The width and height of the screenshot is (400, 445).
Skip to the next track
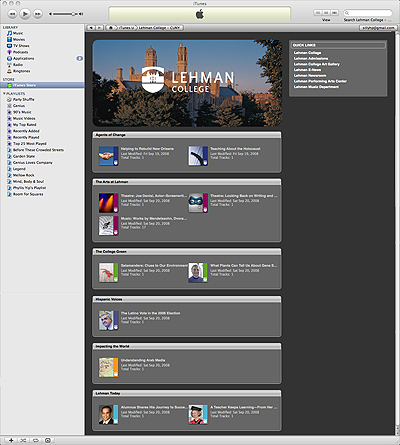coord(38,14)
